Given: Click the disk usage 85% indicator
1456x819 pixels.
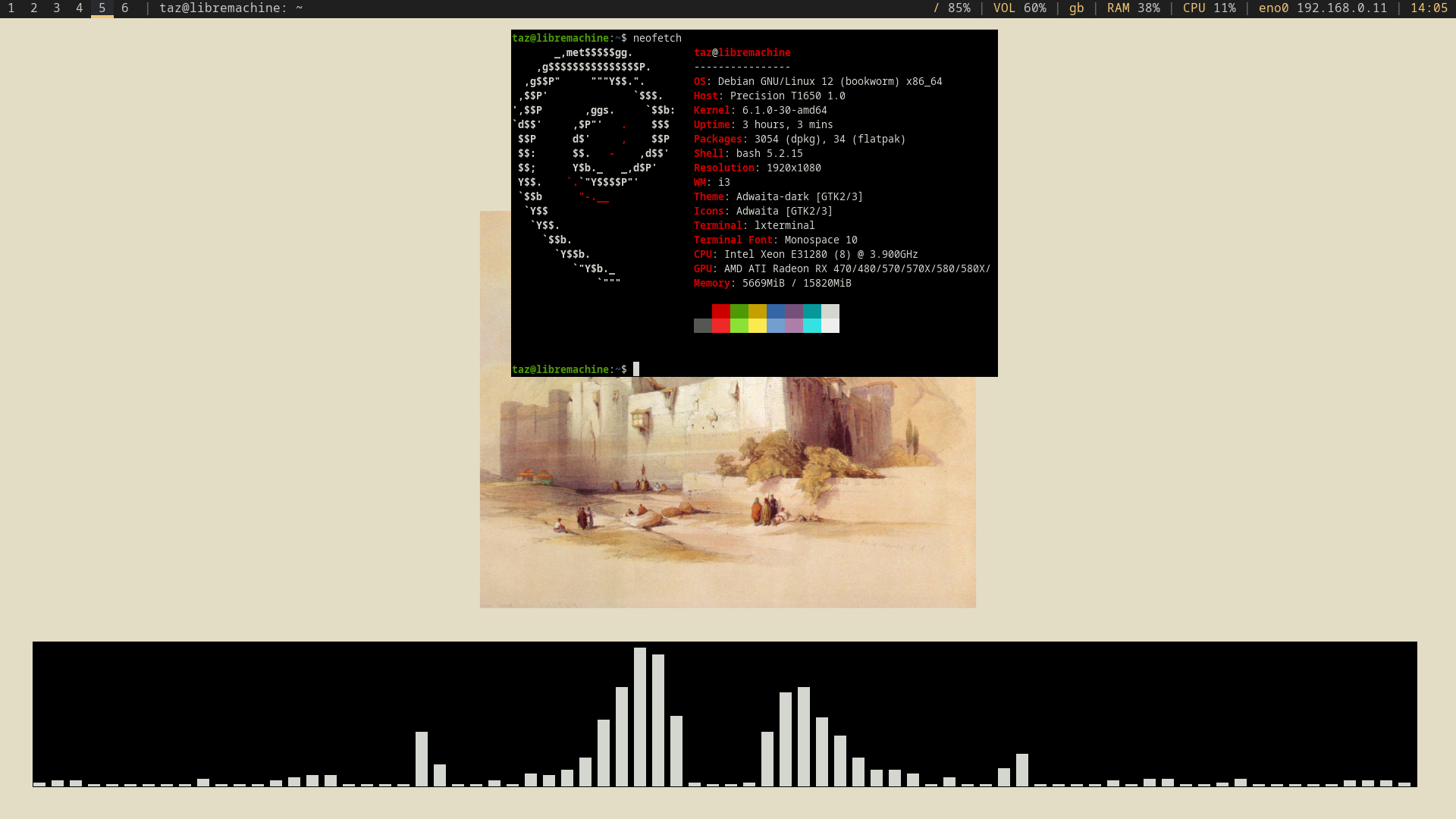Looking at the screenshot, I should [952, 8].
